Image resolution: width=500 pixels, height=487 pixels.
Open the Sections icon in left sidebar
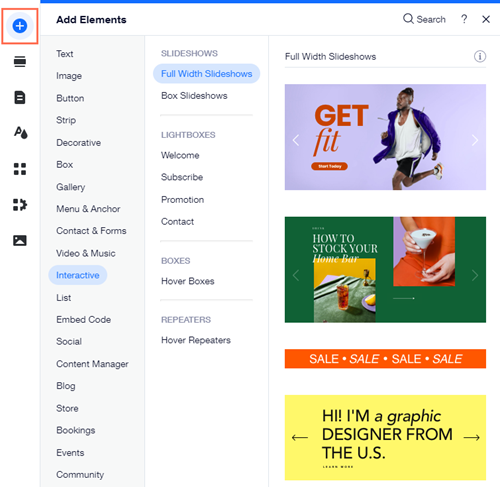(x=20, y=62)
